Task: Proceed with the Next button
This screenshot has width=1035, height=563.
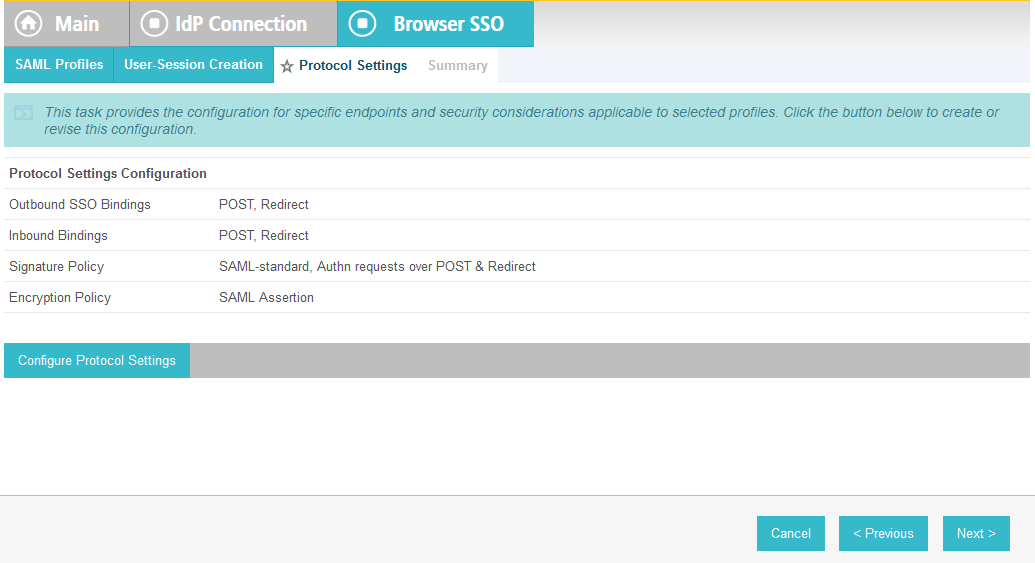Action: [x=976, y=533]
